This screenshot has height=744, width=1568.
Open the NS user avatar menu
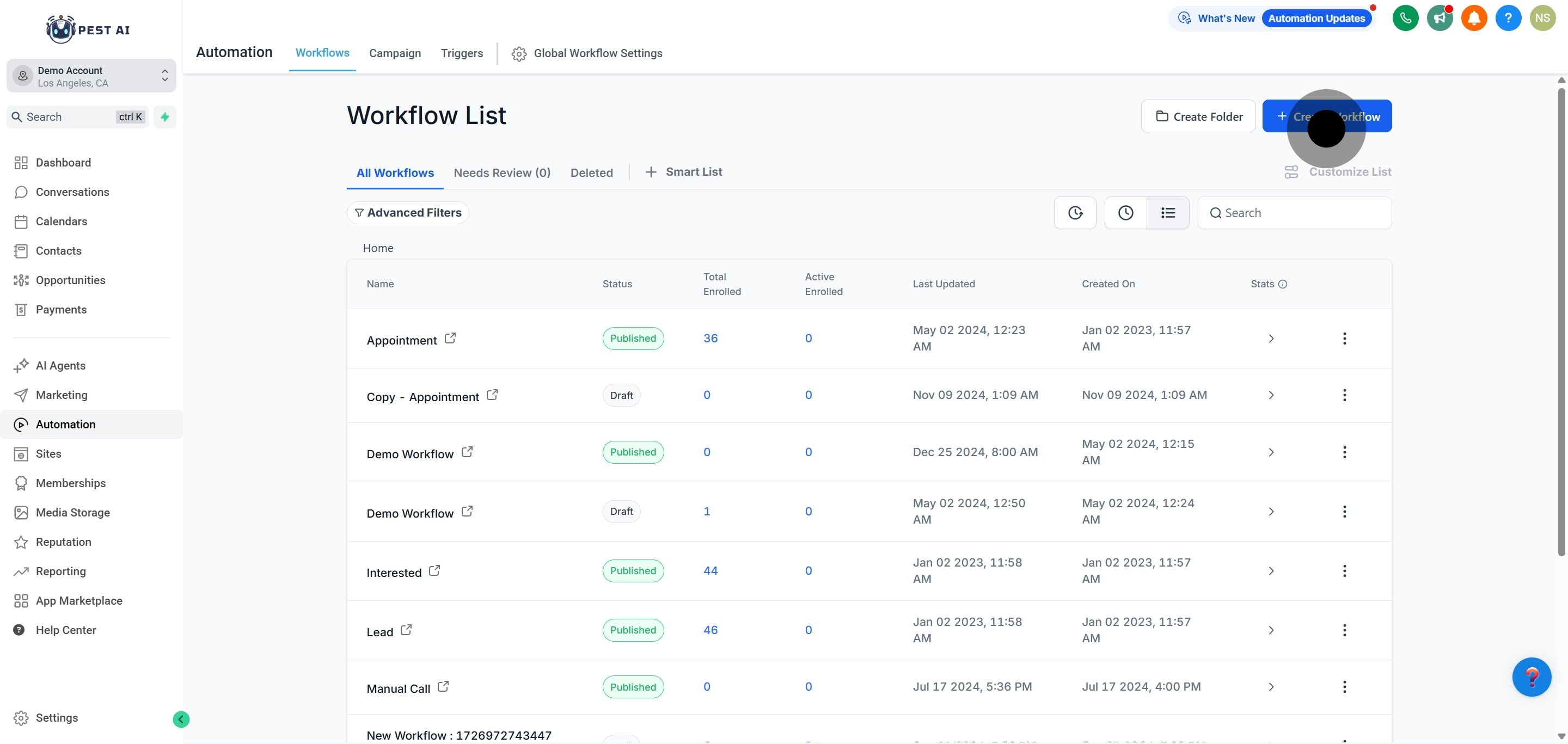[x=1542, y=17]
